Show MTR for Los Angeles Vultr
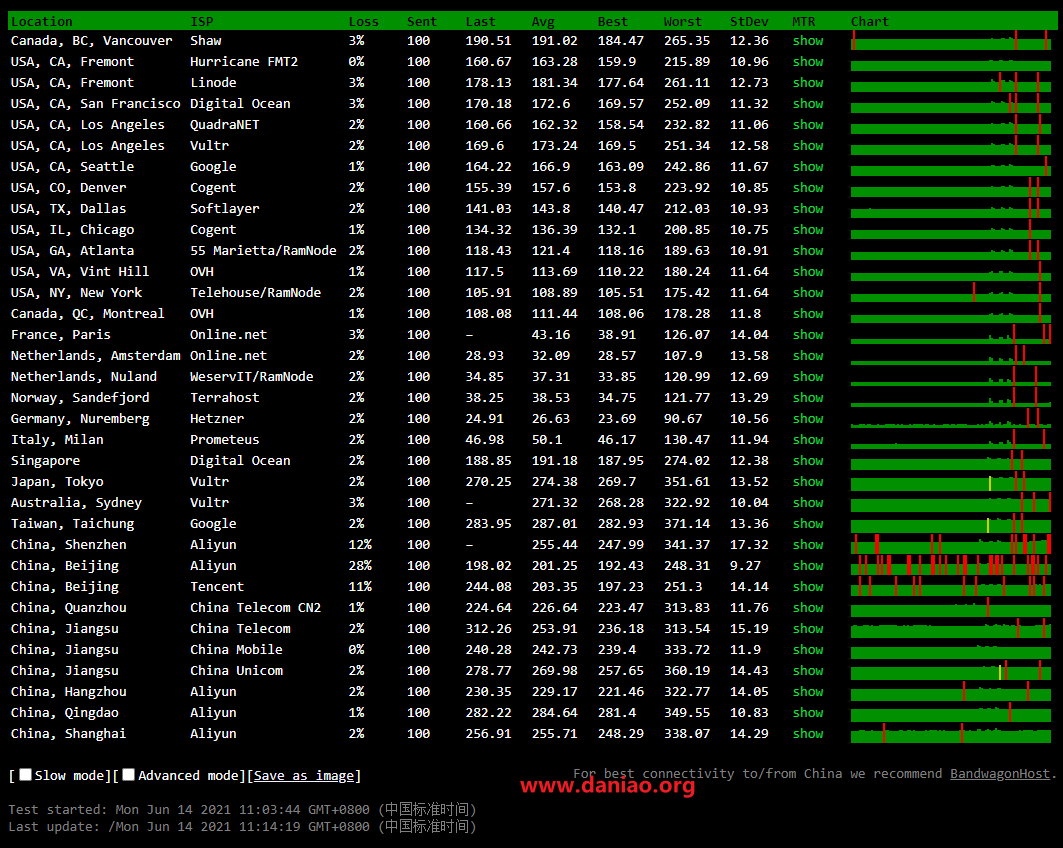 (808, 146)
